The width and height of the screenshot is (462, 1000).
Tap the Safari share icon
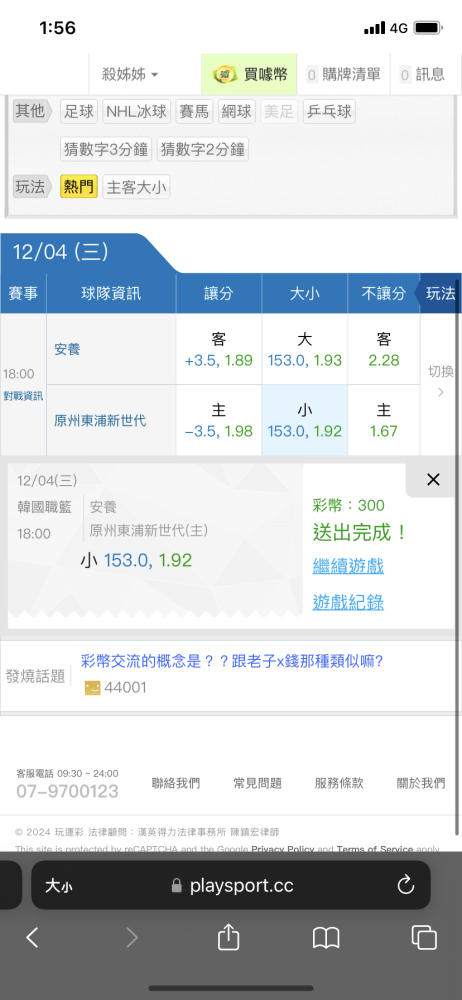(228, 937)
